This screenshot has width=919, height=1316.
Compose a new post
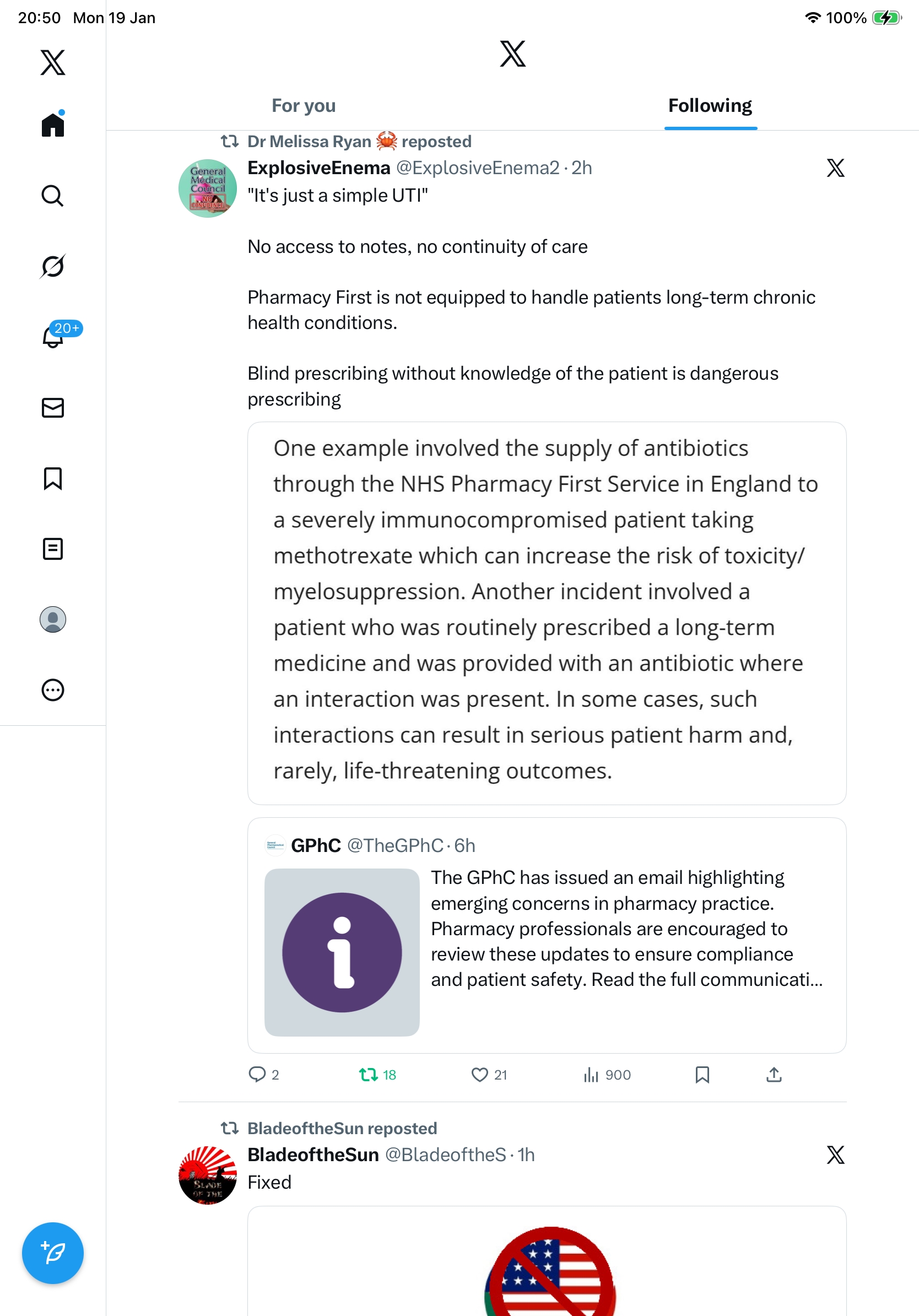[x=53, y=1253]
